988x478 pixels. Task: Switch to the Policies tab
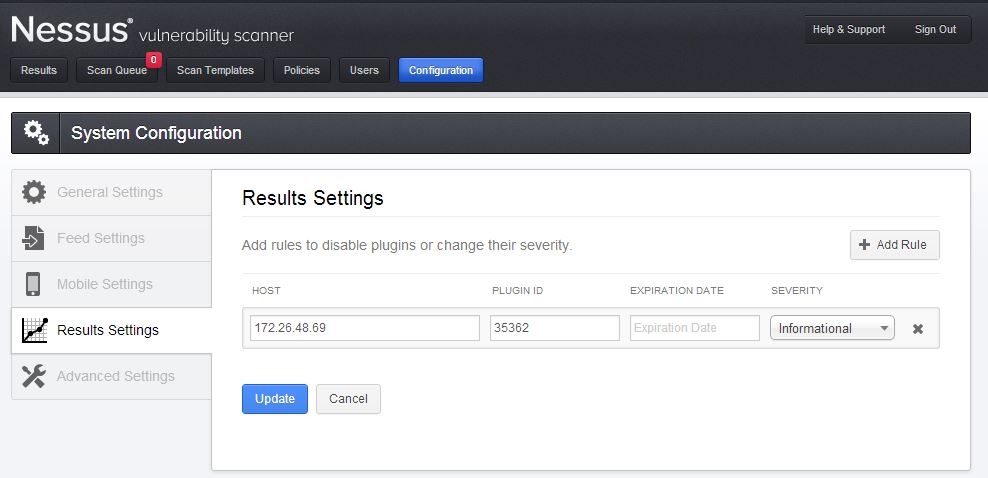click(302, 71)
